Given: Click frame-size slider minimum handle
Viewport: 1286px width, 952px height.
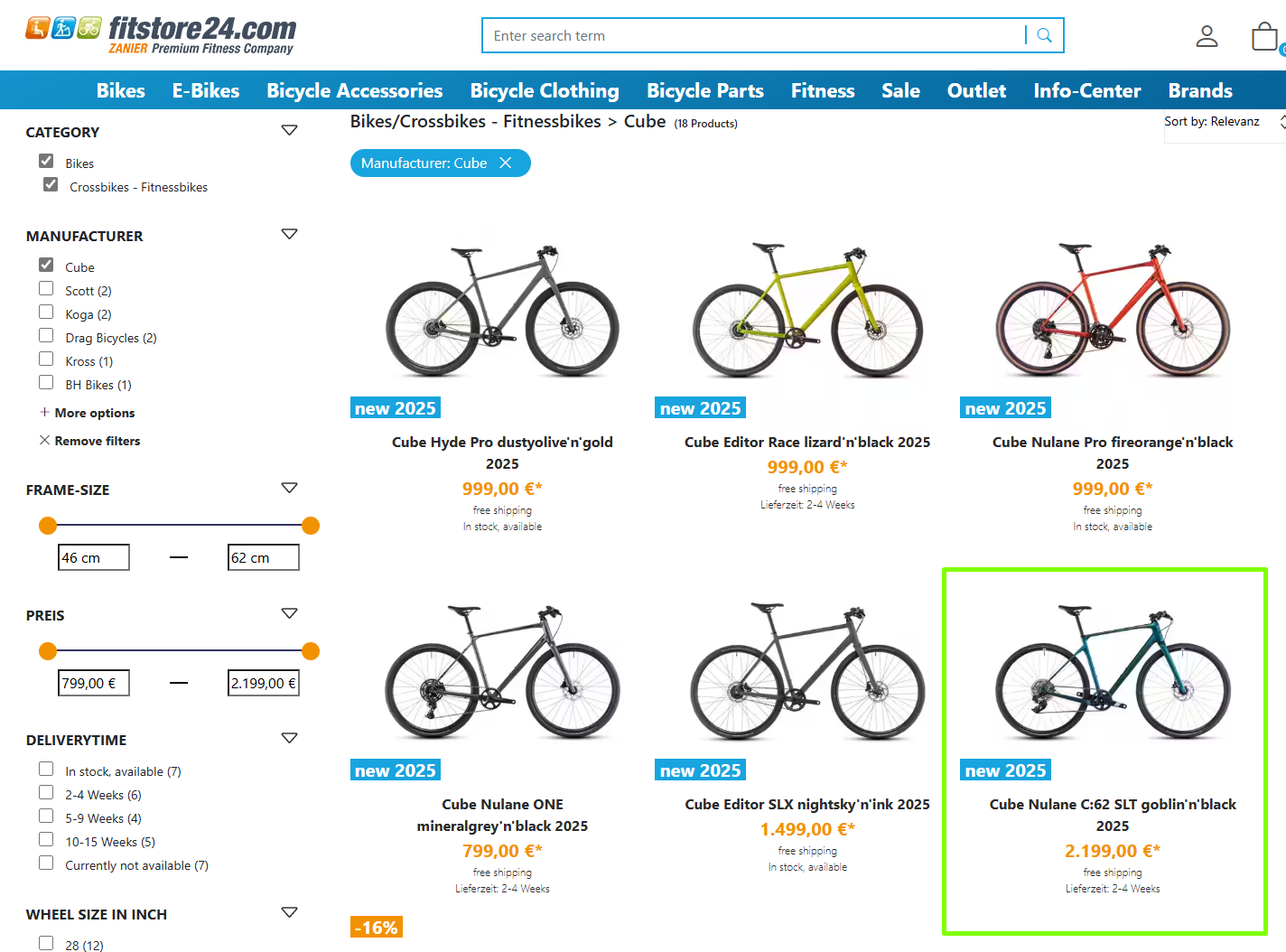Looking at the screenshot, I should [48, 526].
